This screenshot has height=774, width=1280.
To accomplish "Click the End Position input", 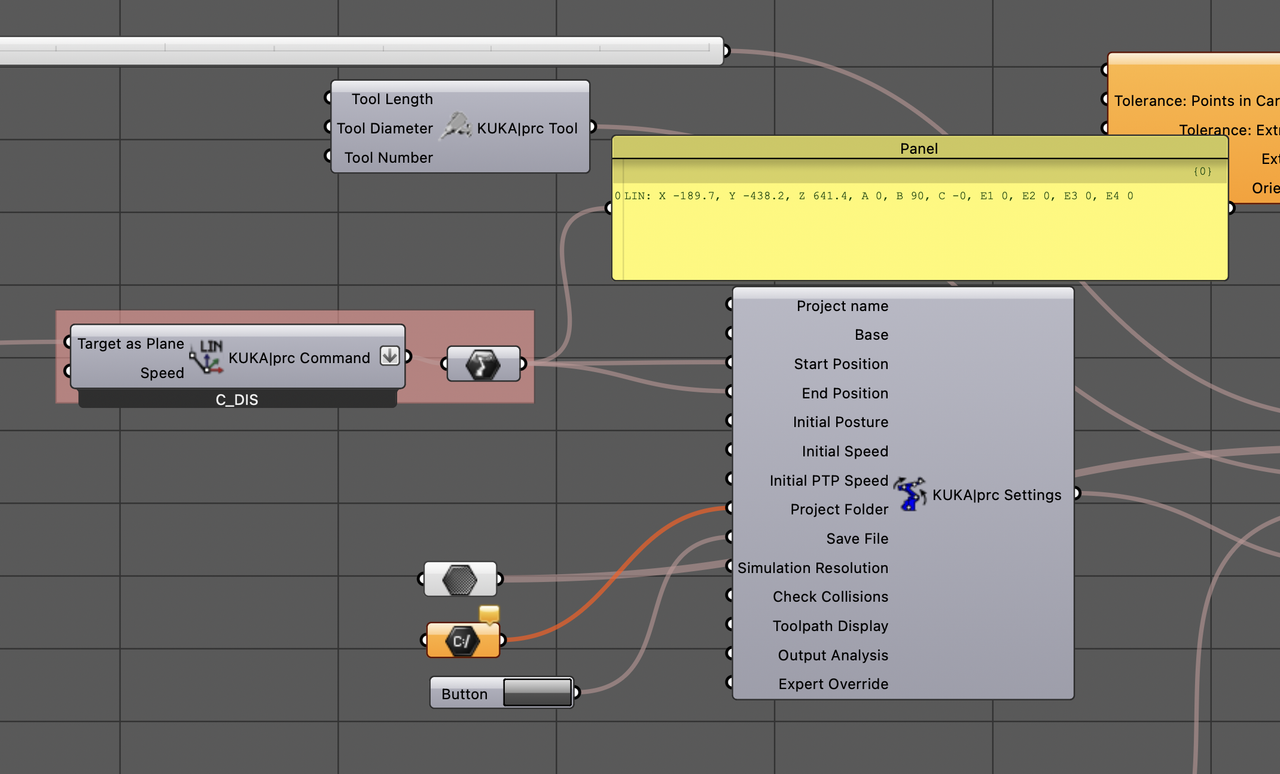I will tap(845, 393).
